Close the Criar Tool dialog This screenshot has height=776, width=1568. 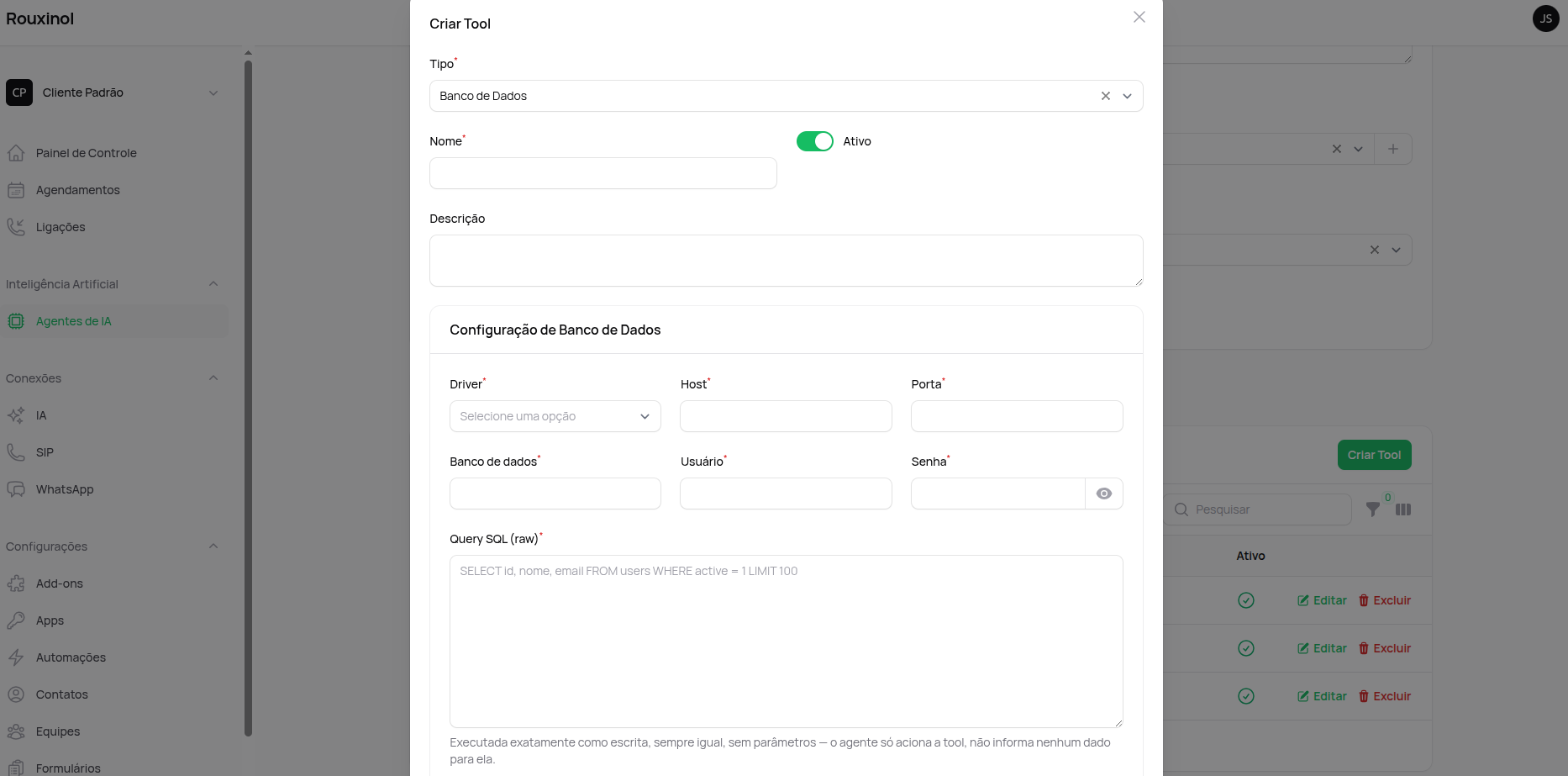[x=1139, y=17]
